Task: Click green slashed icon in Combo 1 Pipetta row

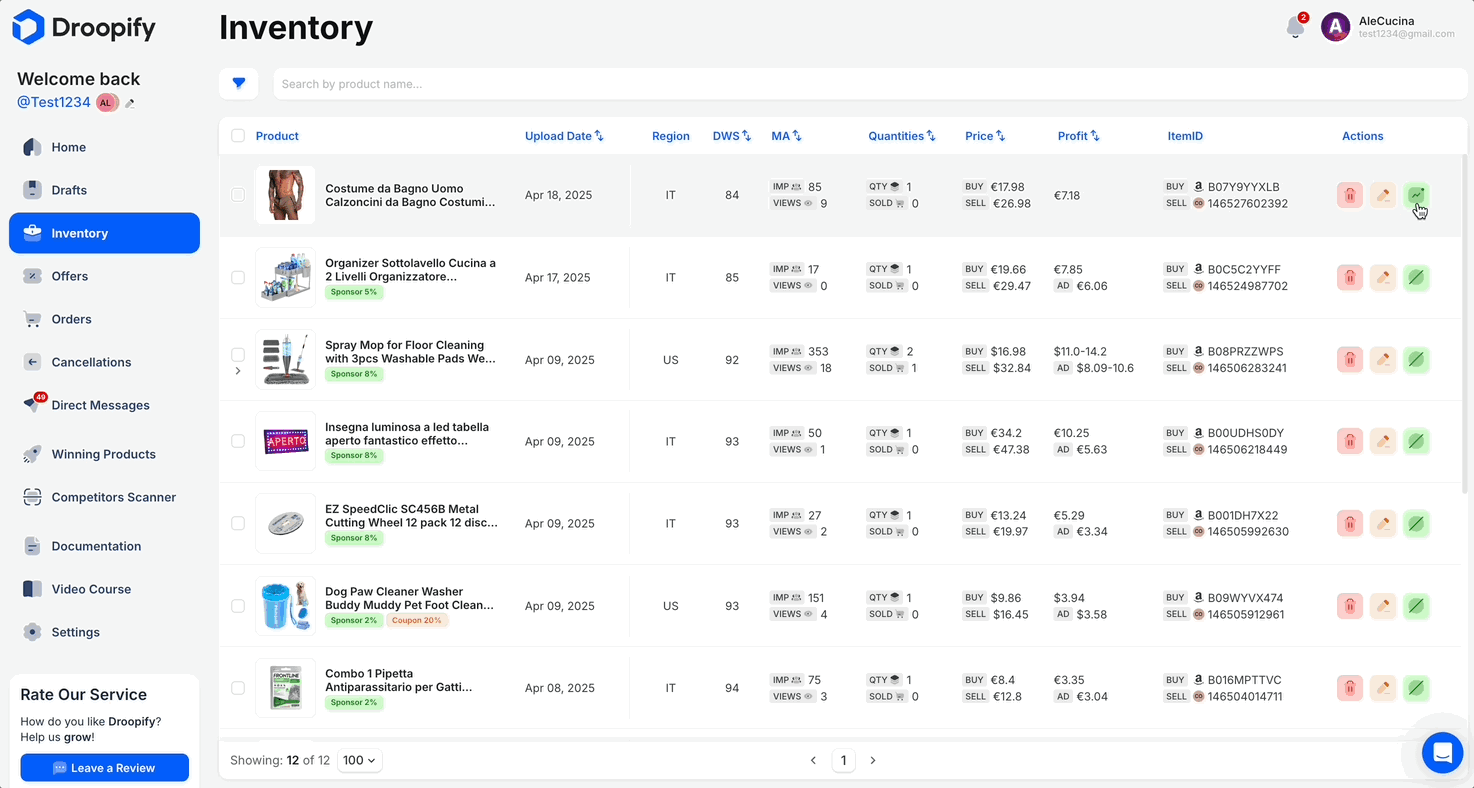Action: (1416, 688)
